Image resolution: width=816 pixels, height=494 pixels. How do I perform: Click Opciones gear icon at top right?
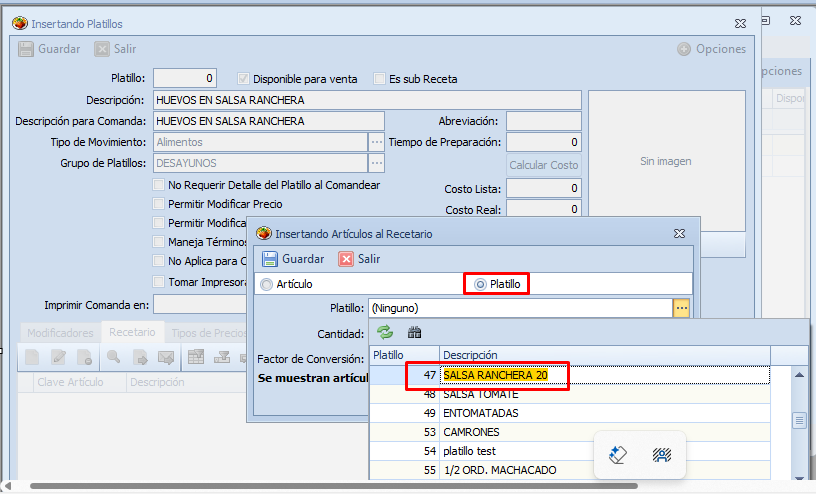click(x=684, y=49)
